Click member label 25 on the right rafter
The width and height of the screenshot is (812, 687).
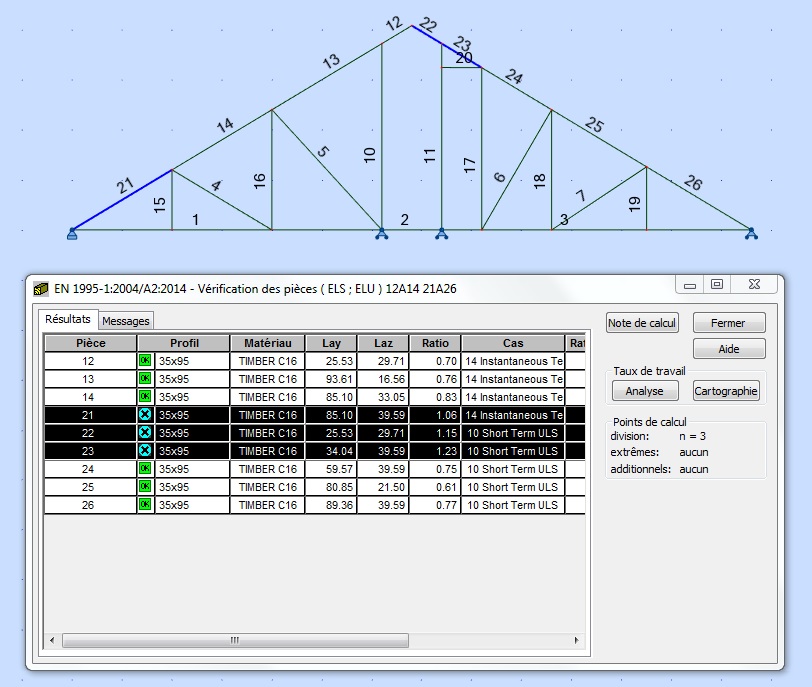[594, 124]
